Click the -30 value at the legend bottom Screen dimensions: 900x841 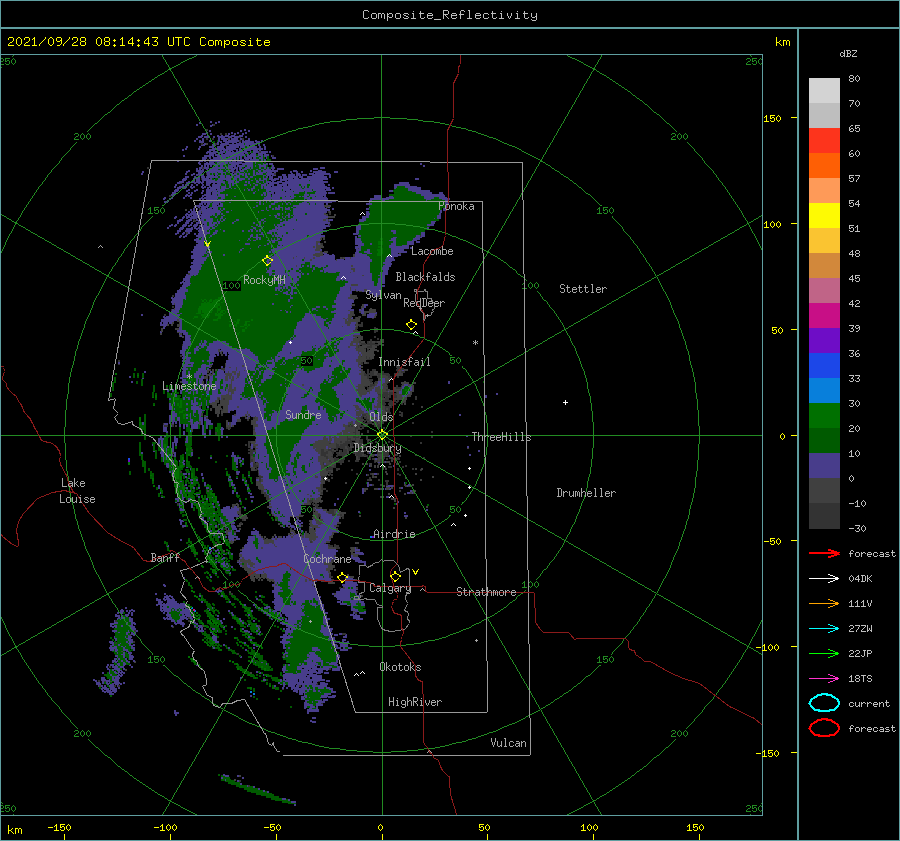point(857,528)
